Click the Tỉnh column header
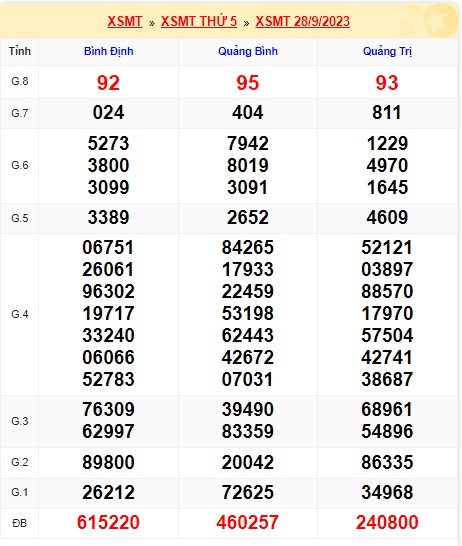This screenshot has height=546, width=462. 19,51
